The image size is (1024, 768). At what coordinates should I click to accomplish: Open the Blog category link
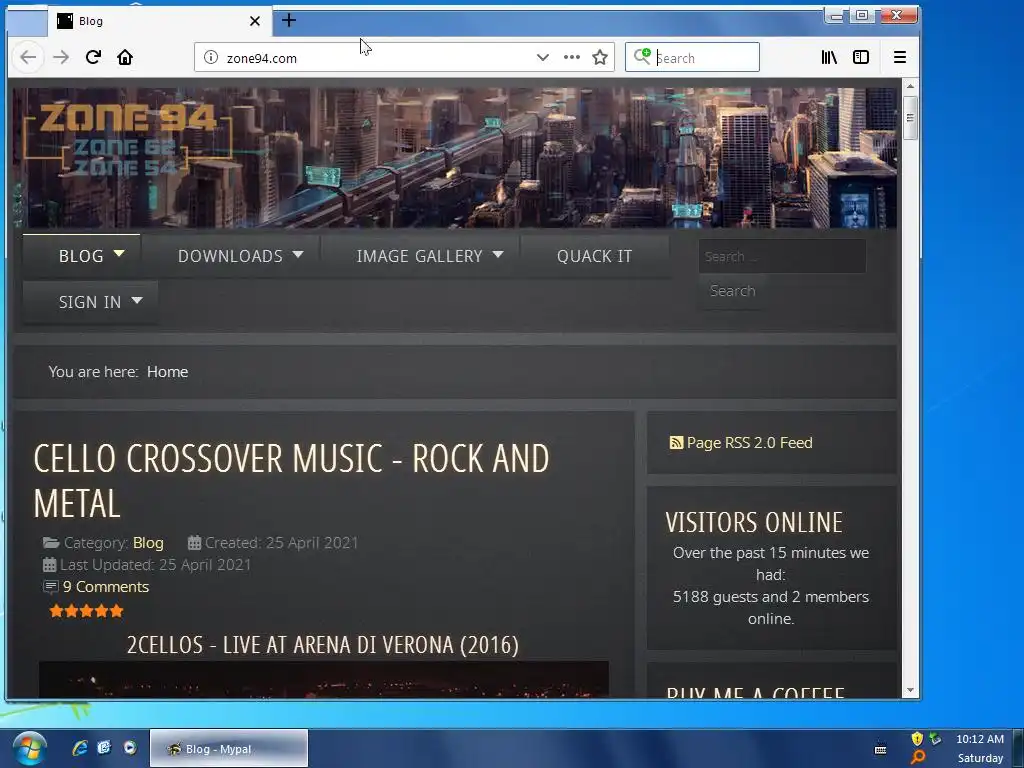tap(148, 543)
